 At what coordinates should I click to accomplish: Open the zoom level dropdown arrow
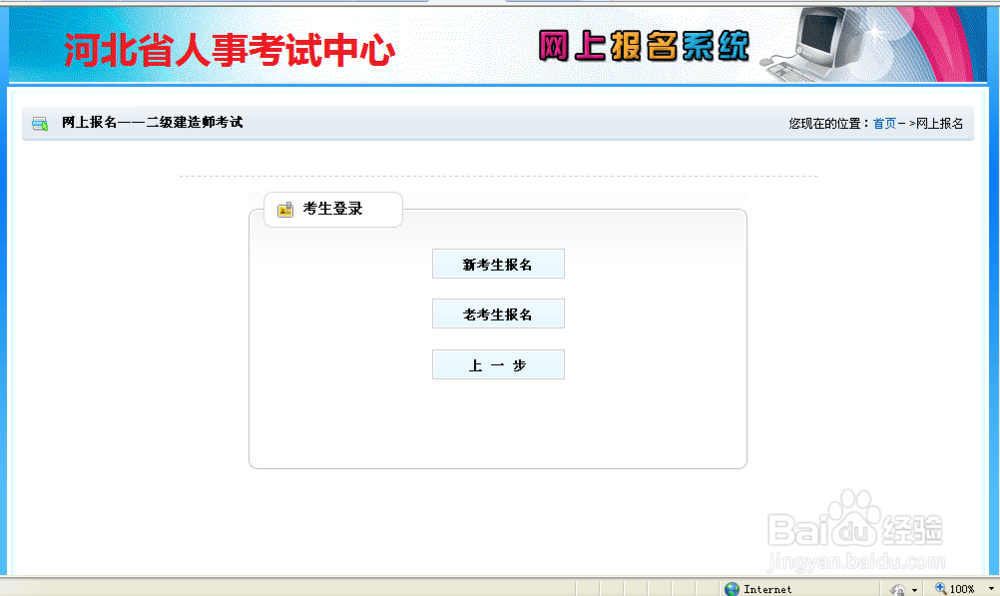point(991,589)
